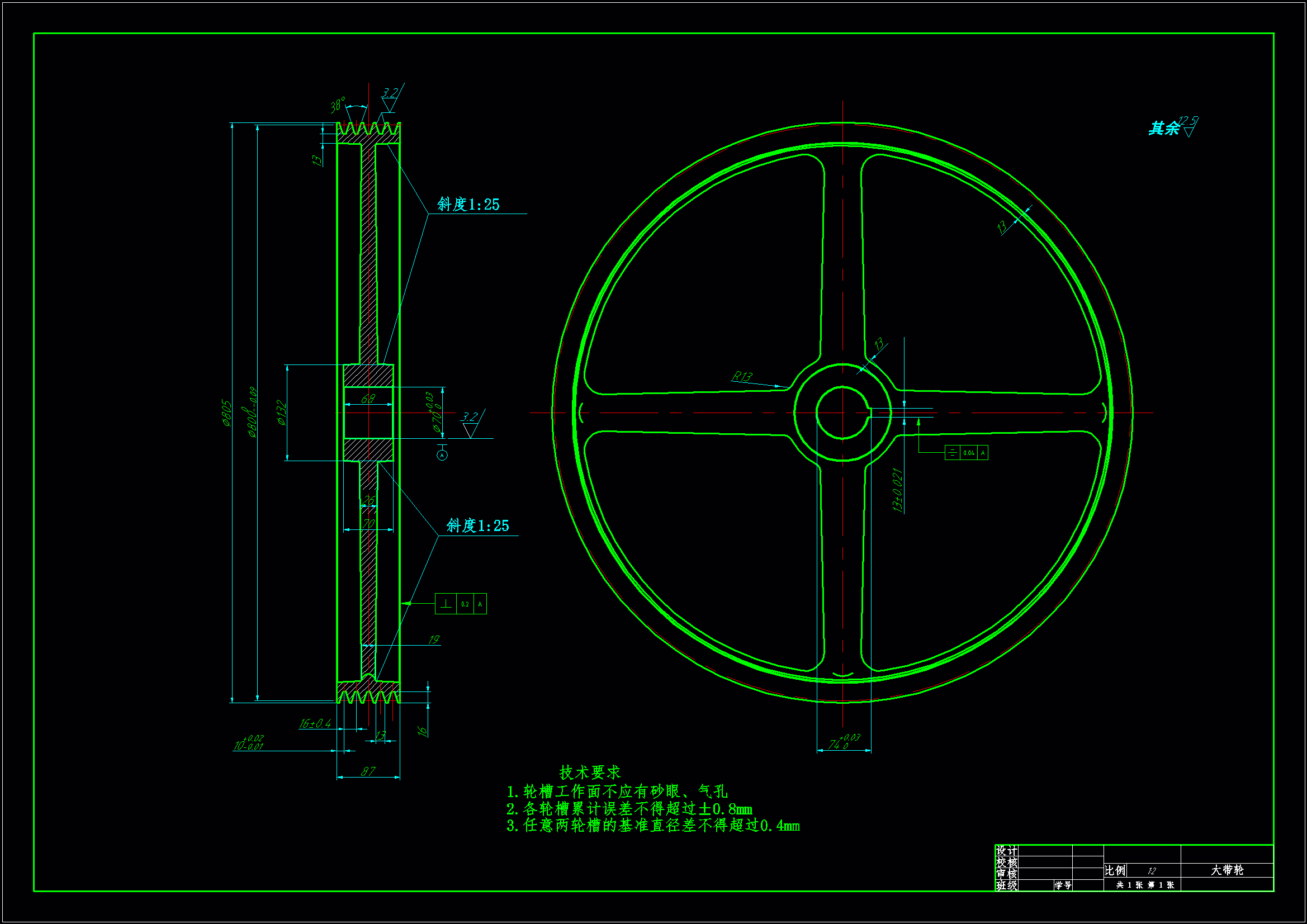
Task: Click the 大带轮 title block cell
Action: [1227, 870]
